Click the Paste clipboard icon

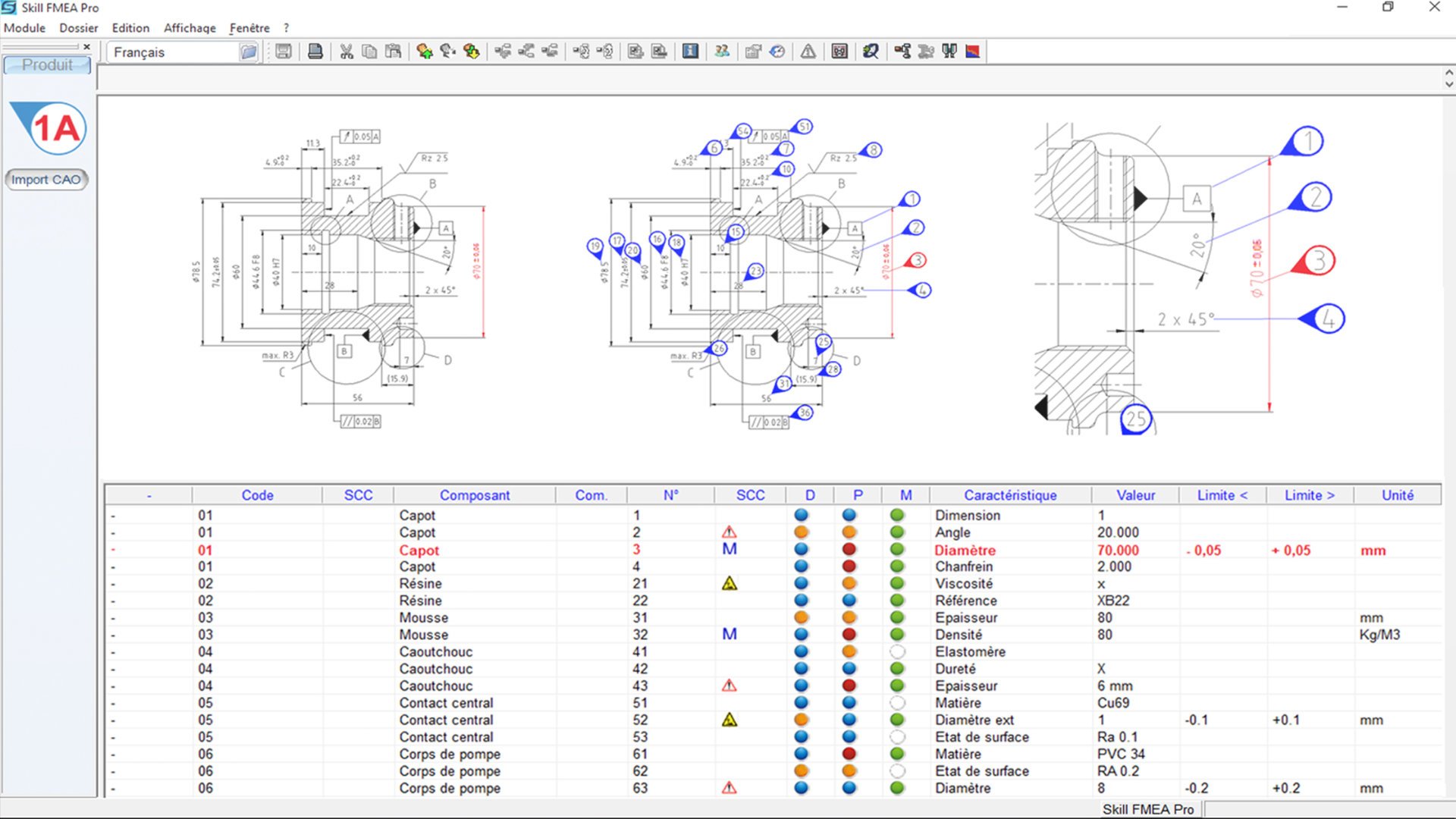(x=393, y=52)
